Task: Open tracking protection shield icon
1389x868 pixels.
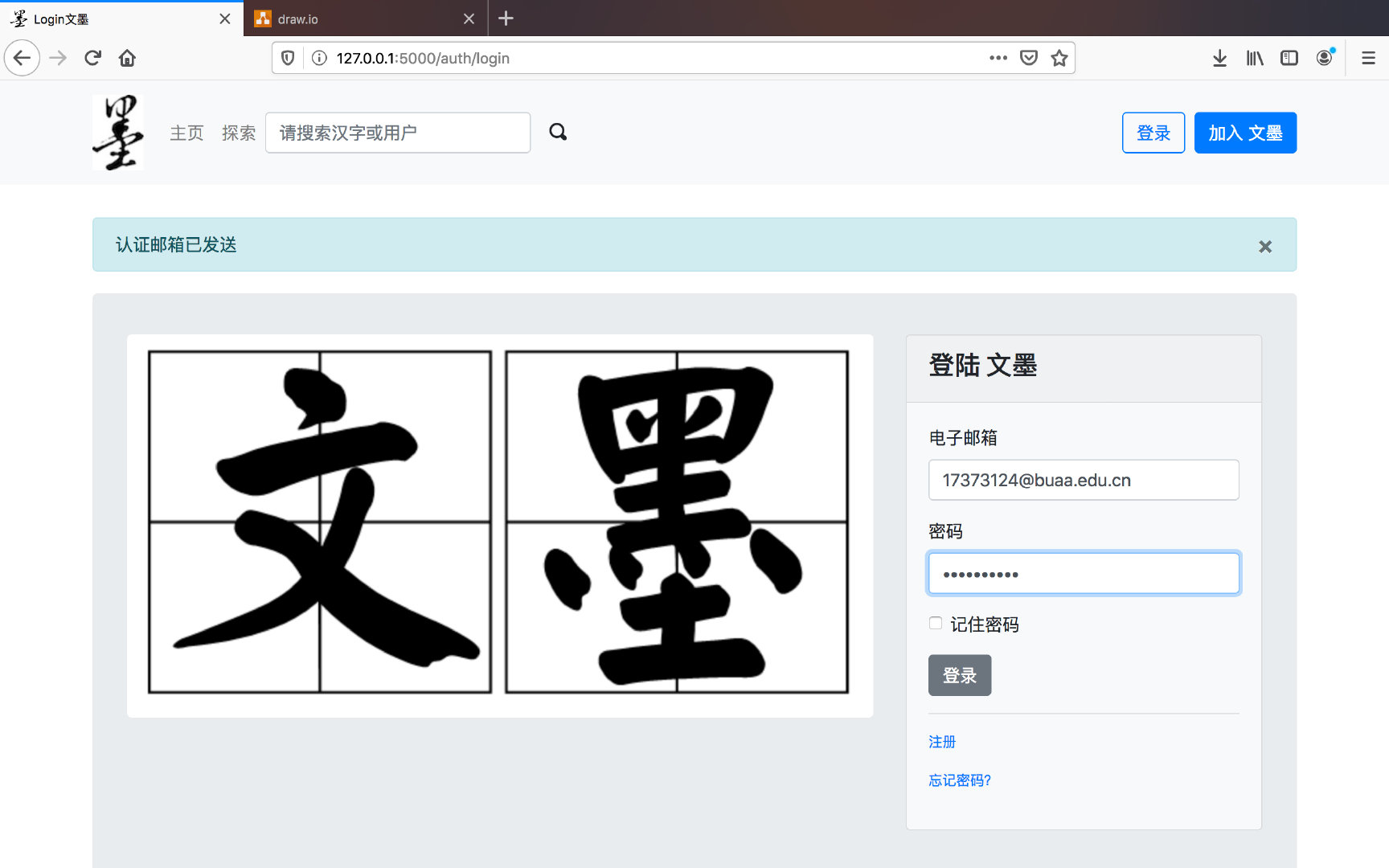Action: [288, 58]
